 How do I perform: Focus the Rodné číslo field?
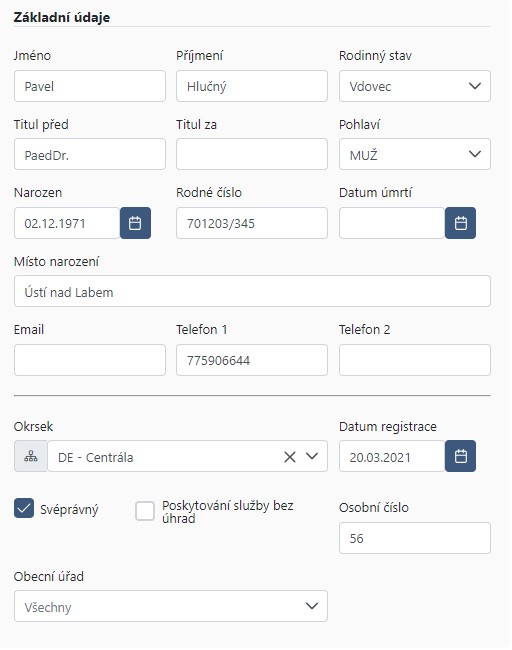pos(252,223)
